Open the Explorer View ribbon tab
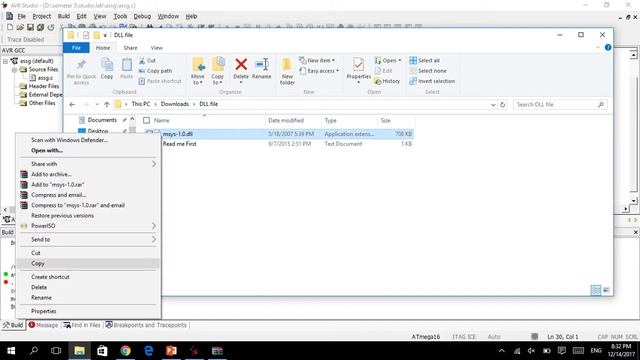 (x=156, y=48)
